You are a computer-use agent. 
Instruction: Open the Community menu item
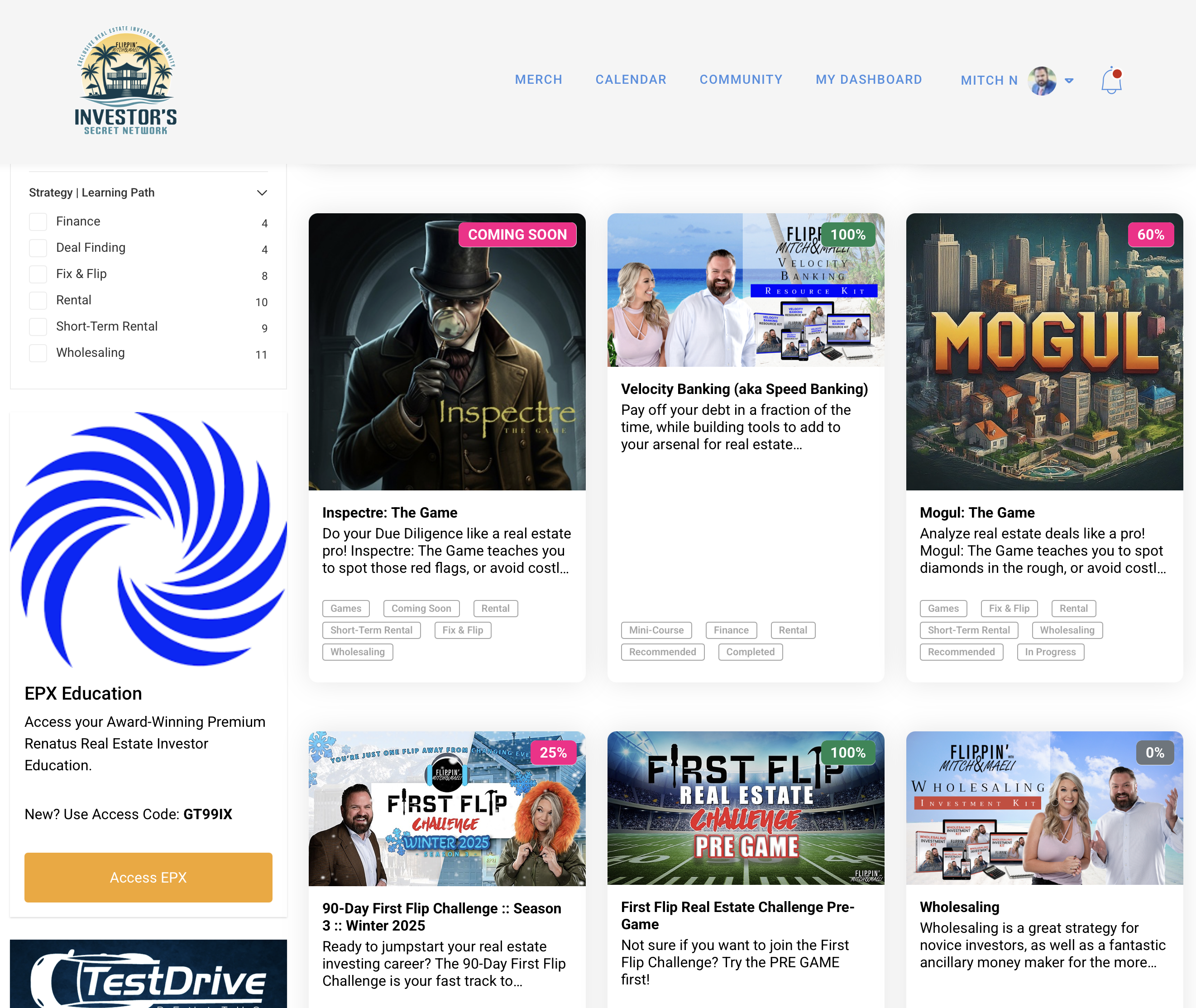point(741,79)
